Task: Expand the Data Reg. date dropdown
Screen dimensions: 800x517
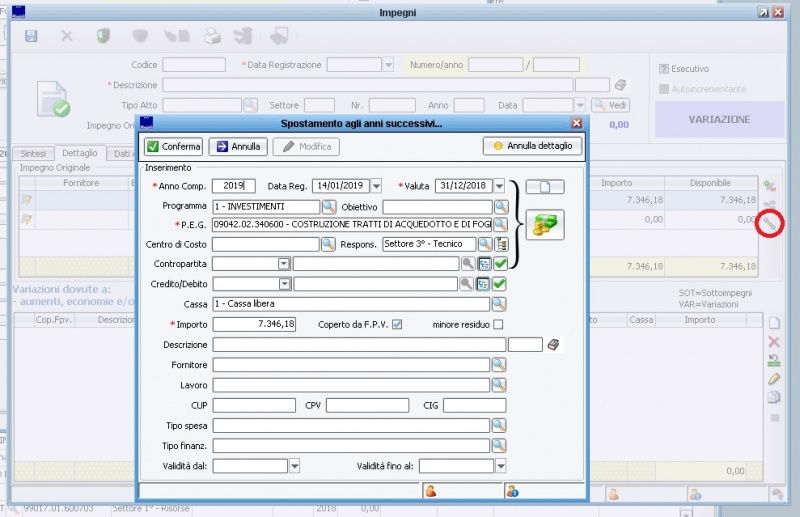Action: (376, 186)
